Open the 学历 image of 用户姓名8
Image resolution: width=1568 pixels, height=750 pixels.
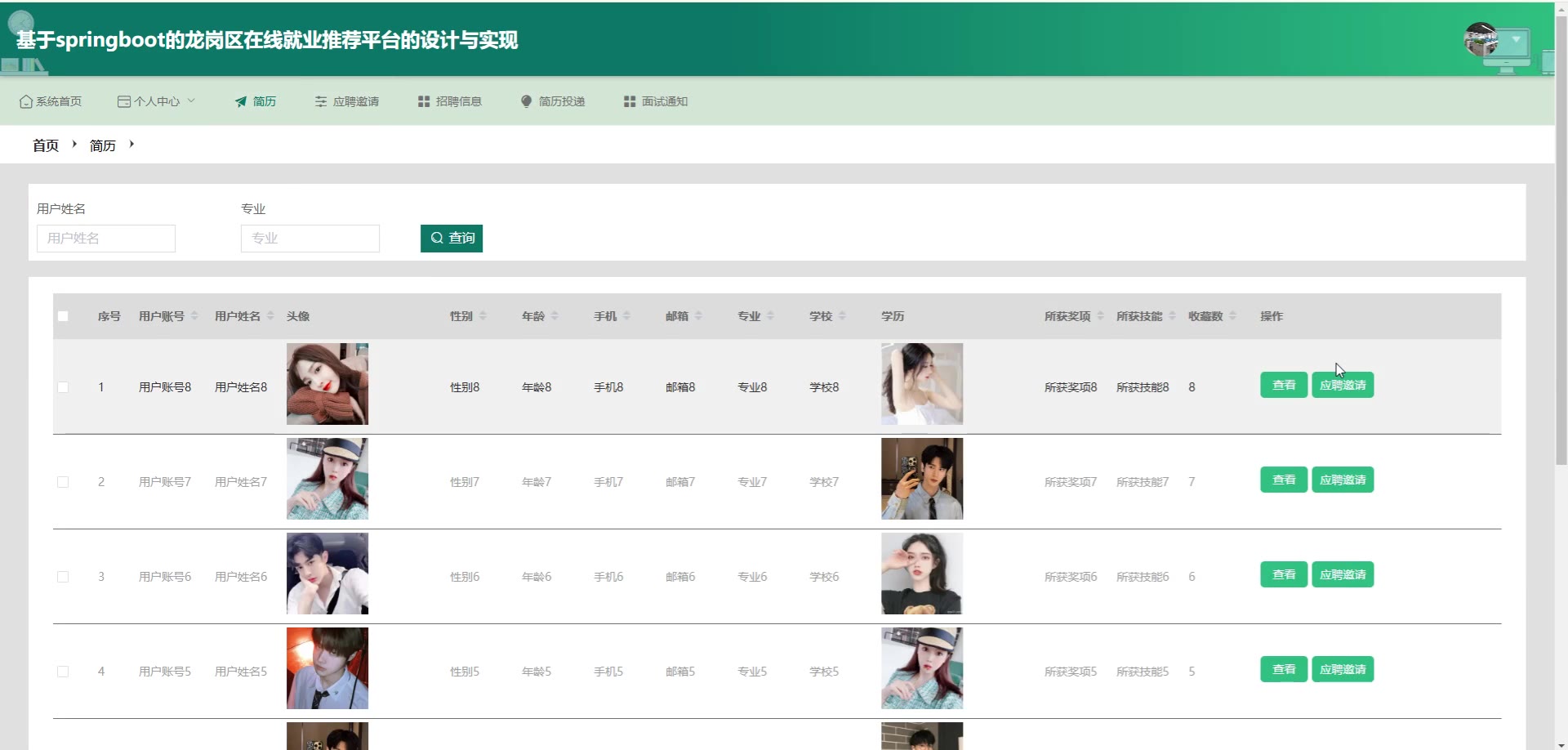point(922,384)
